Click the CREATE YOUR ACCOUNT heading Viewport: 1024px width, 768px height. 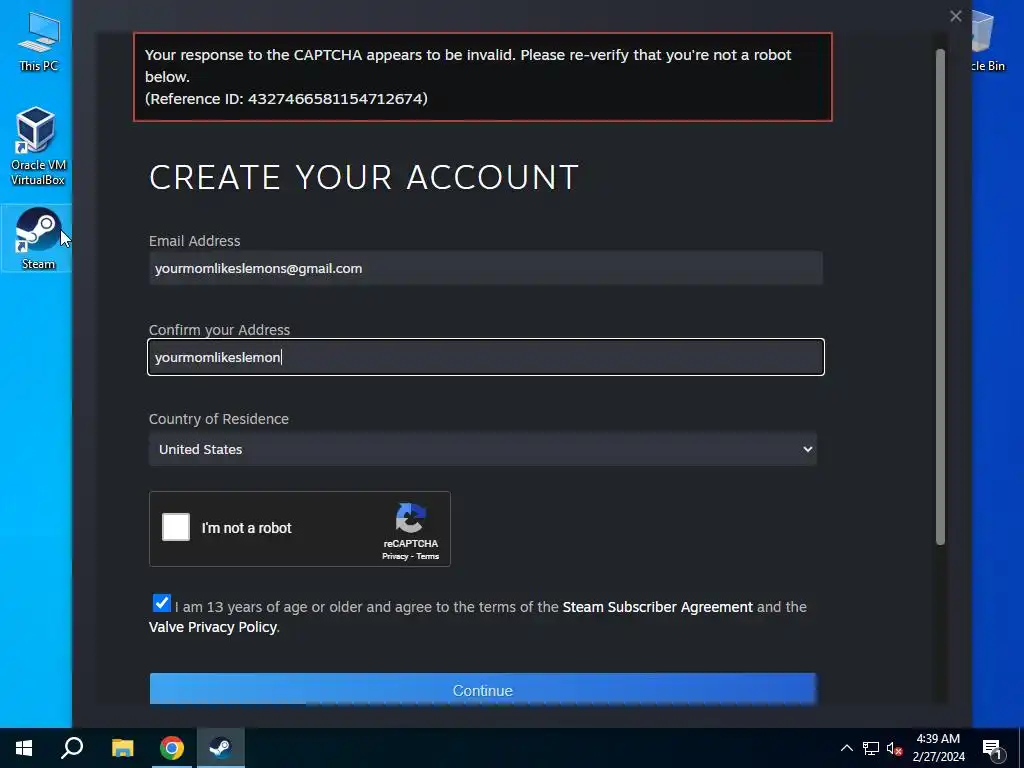(364, 177)
